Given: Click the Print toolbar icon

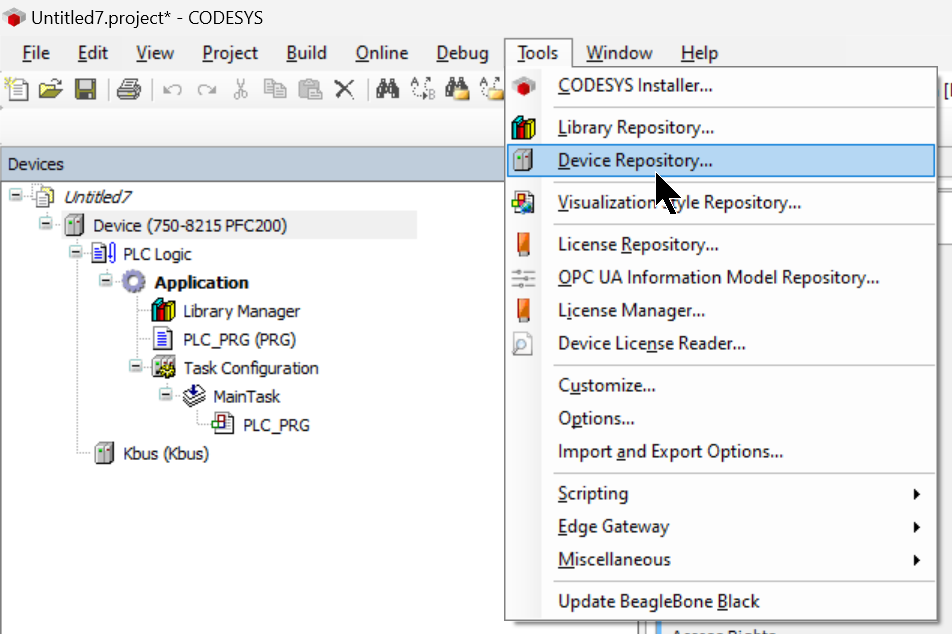Looking at the screenshot, I should (x=129, y=89).
